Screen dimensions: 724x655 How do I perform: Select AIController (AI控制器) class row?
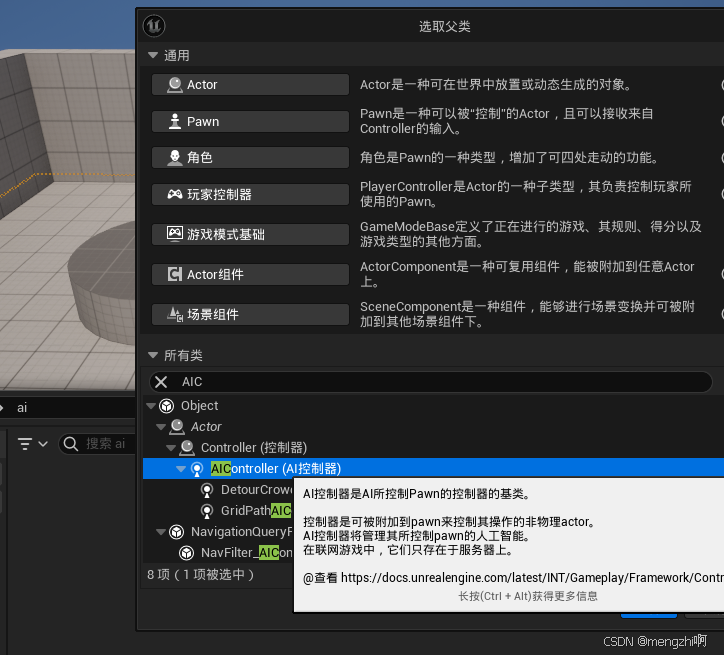[x=433, y=469]
